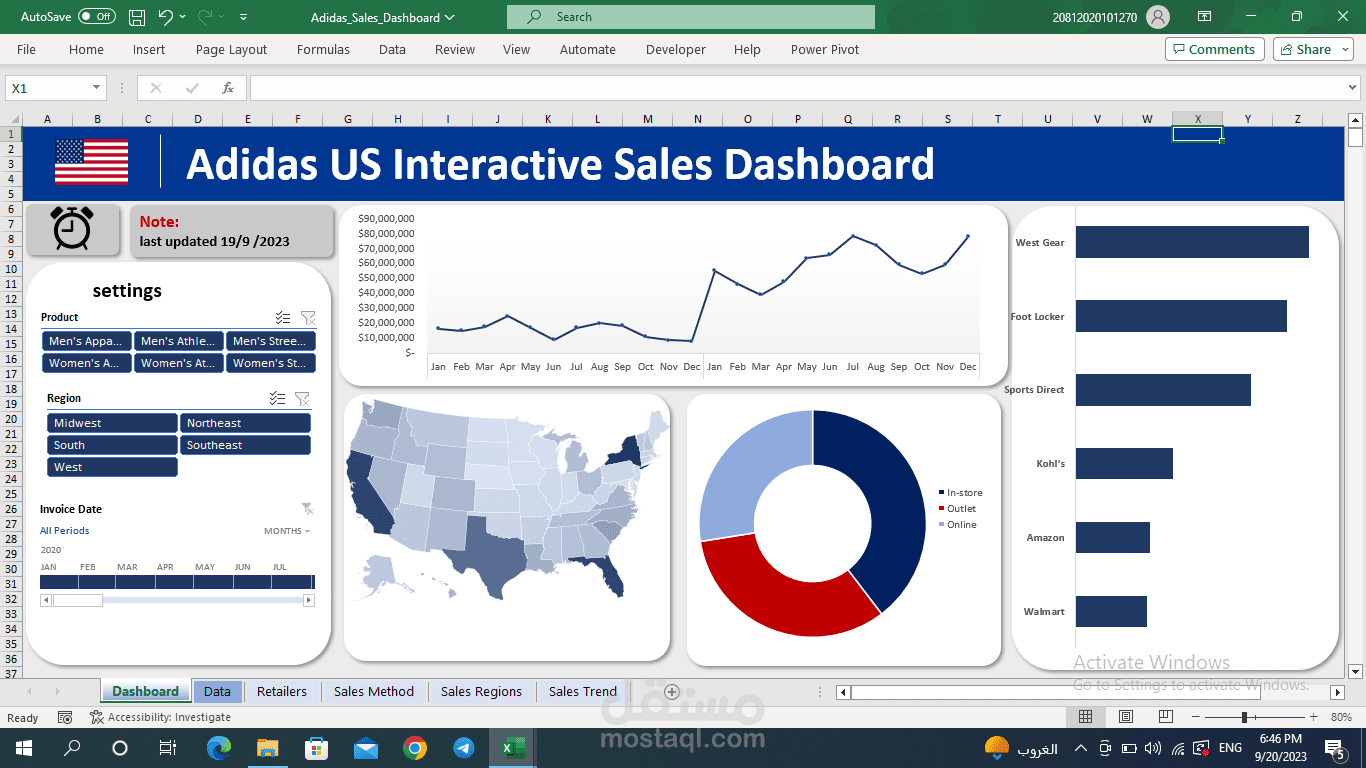Click the West Gear bar in chart

pyautogui.click(x=1192, y=242)
